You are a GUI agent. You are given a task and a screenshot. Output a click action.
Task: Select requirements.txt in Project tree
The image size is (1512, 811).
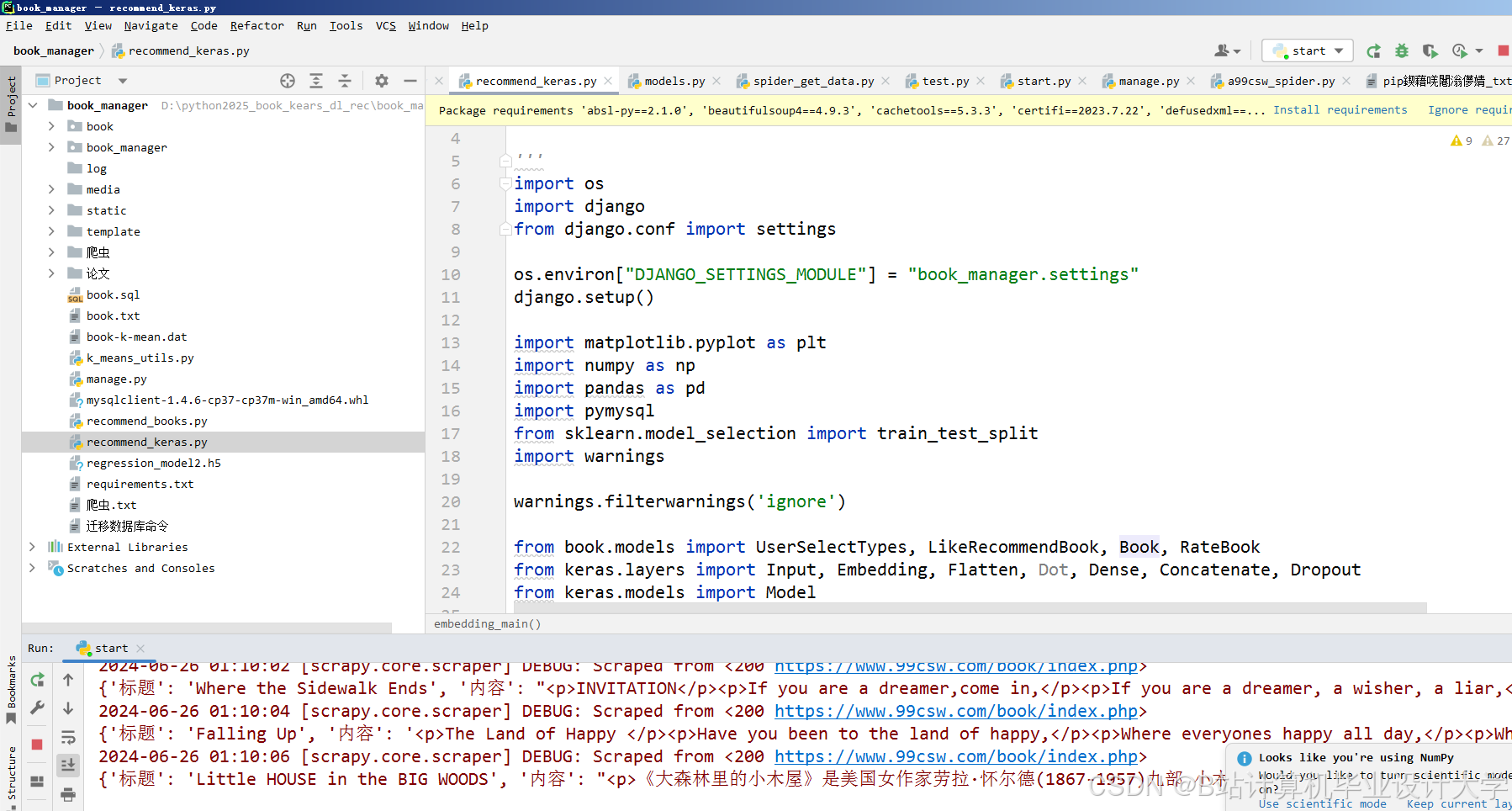[140, 484]
